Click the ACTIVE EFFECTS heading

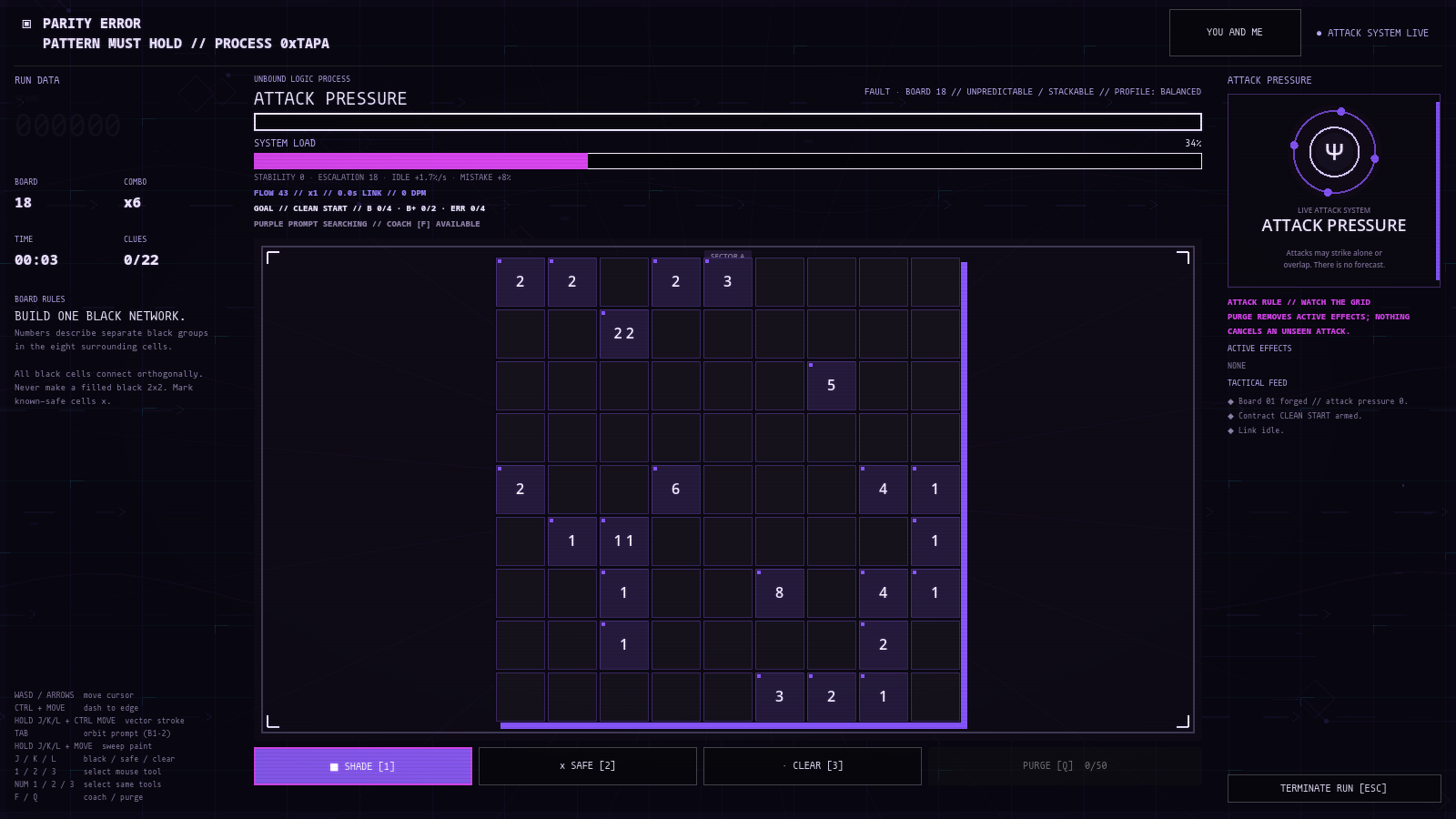(x=1259, y=349)
